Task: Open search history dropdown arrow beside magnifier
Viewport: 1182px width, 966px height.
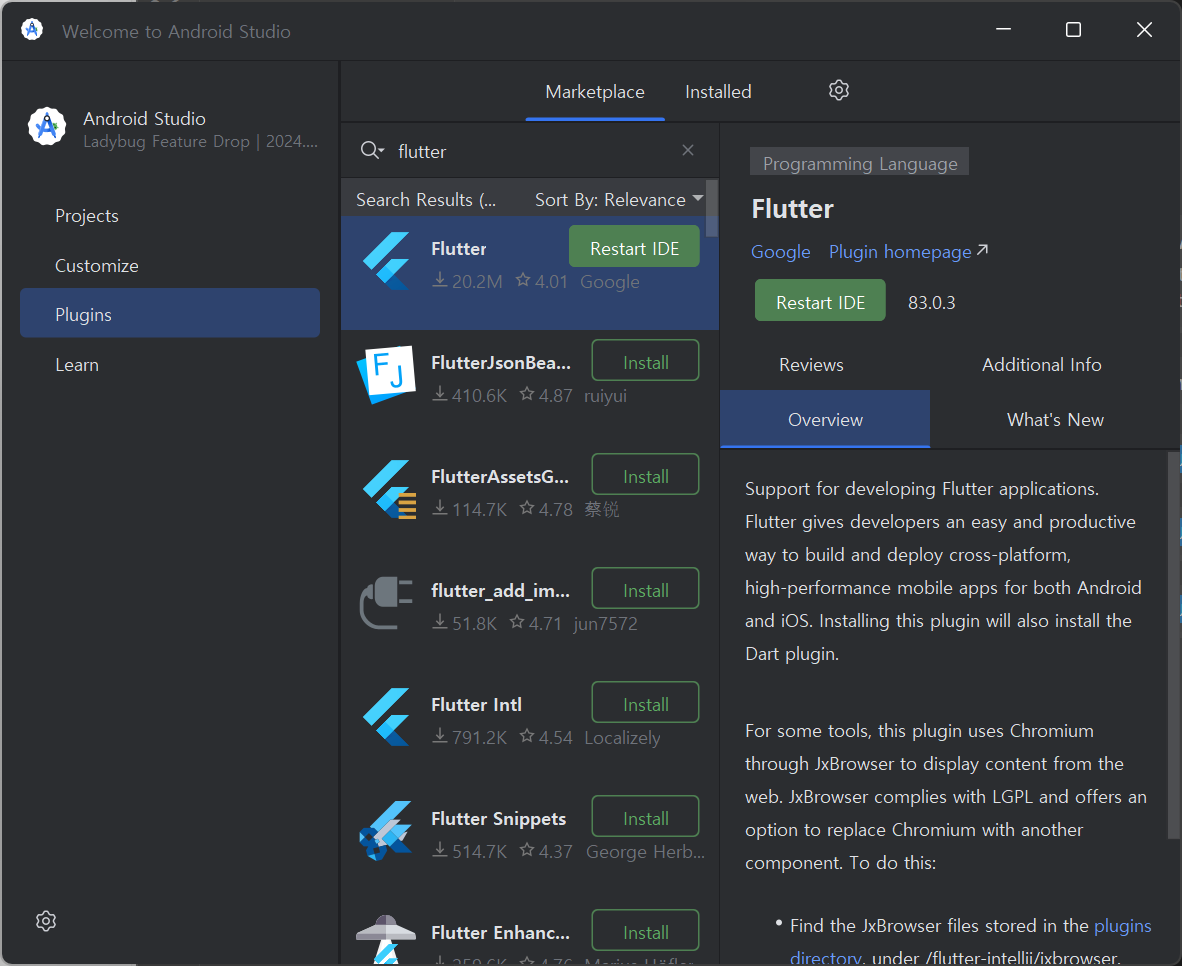Action: [381, 151]
